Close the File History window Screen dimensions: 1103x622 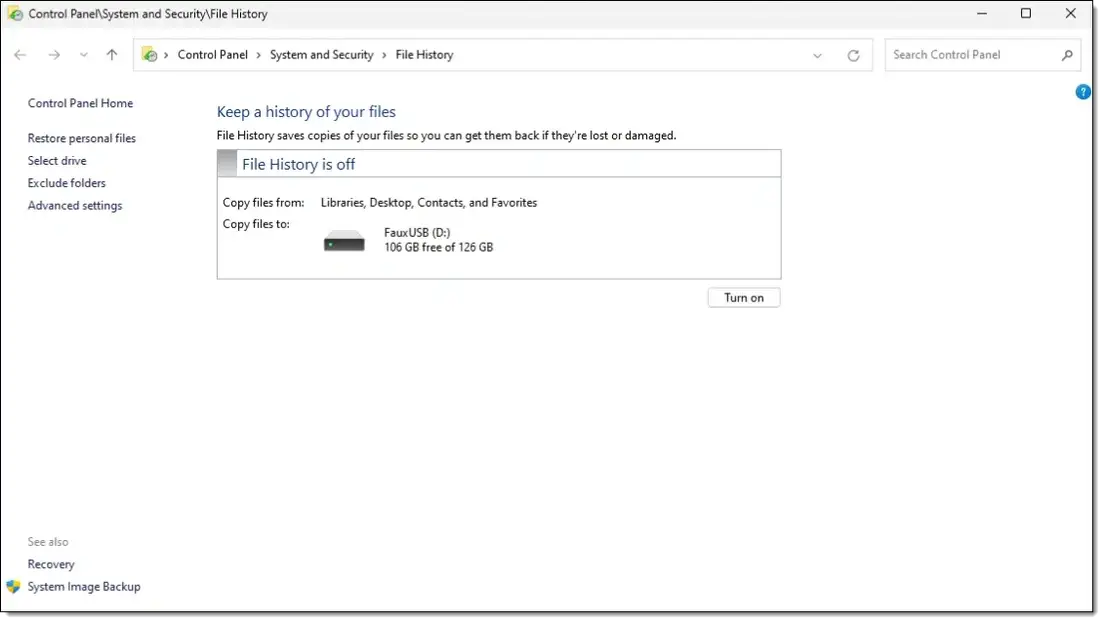tap(1071, 13)
